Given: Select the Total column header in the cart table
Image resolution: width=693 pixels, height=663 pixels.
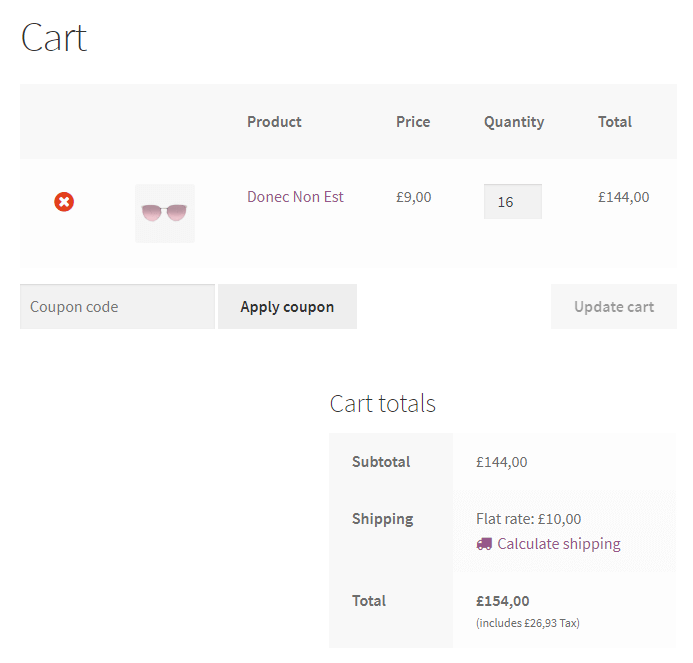Looking at the screenshot, I should 615,122.
